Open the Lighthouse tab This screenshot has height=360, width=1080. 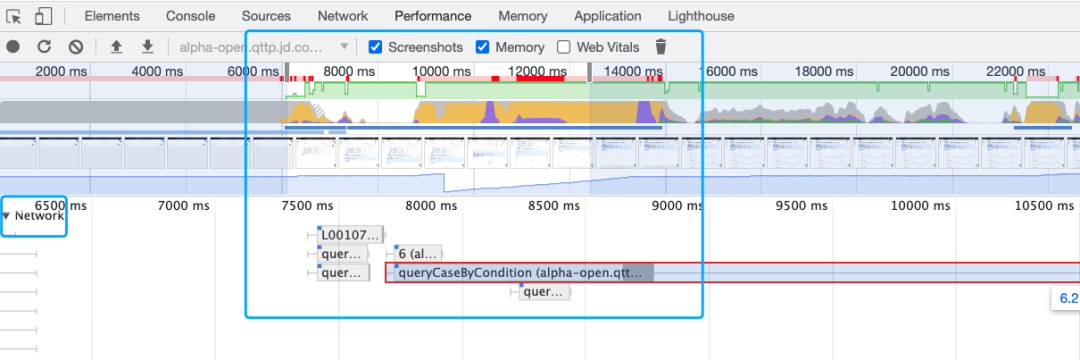tap(701, 16)
